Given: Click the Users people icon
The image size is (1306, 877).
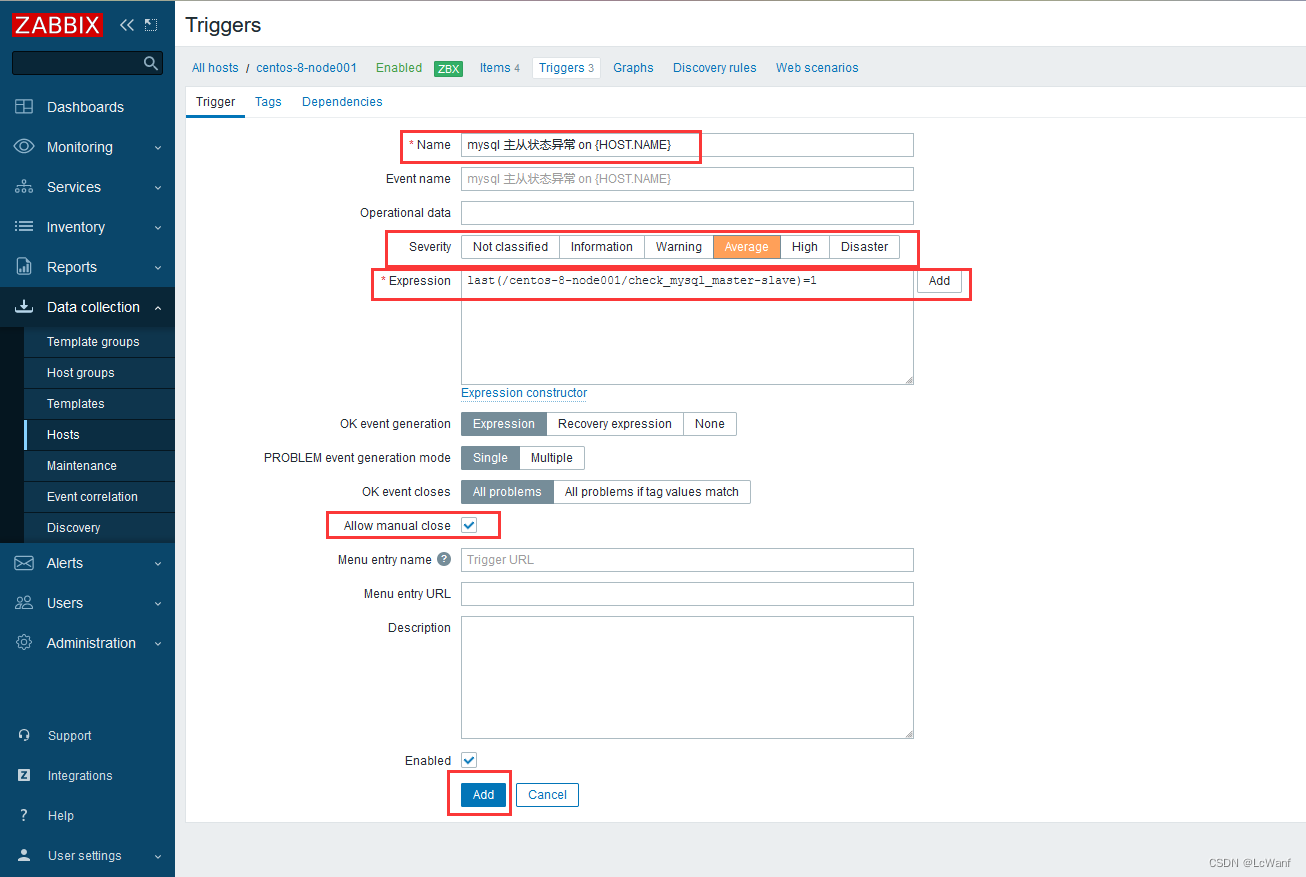Looking at the screenshot, I should coord(24,603).
